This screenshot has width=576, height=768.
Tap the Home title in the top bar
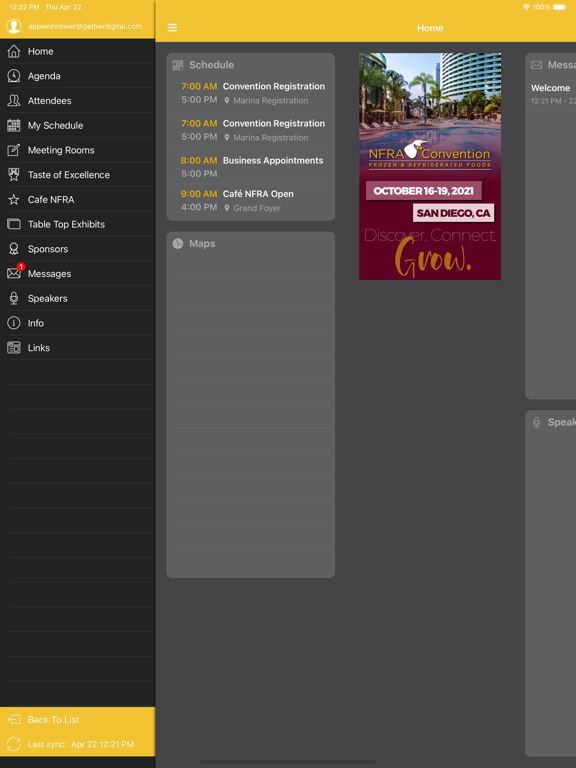(430, 28)
